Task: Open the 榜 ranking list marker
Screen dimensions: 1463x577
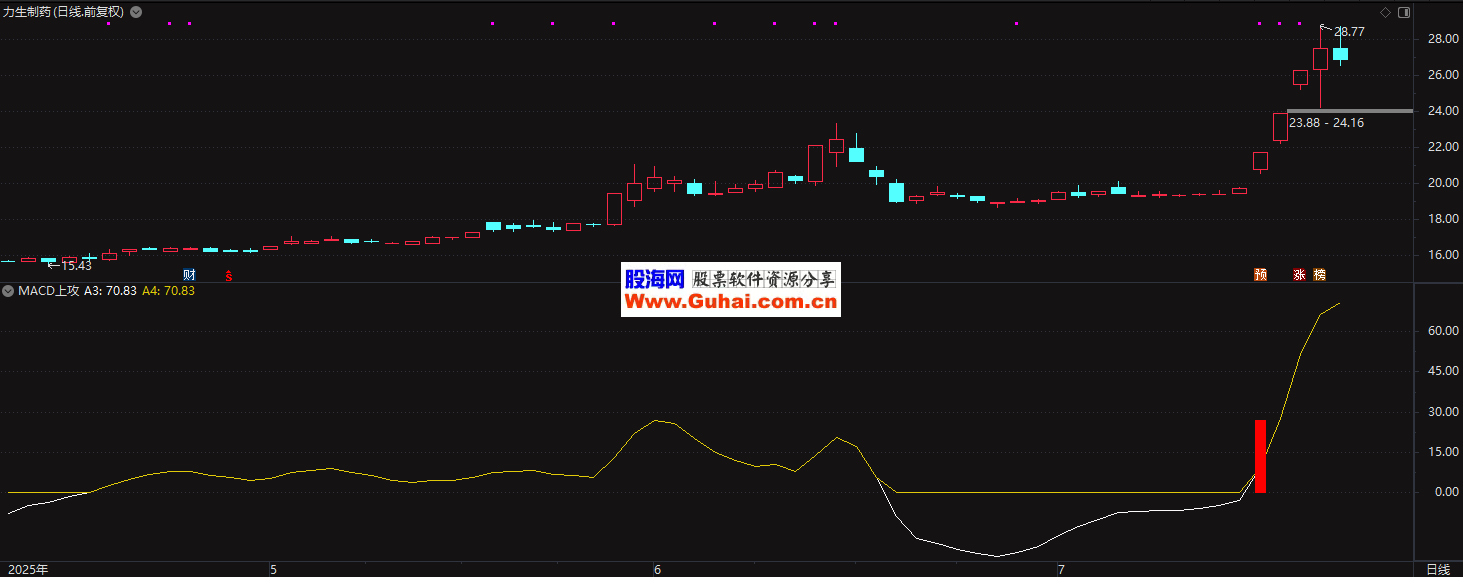Action: 1319,274
